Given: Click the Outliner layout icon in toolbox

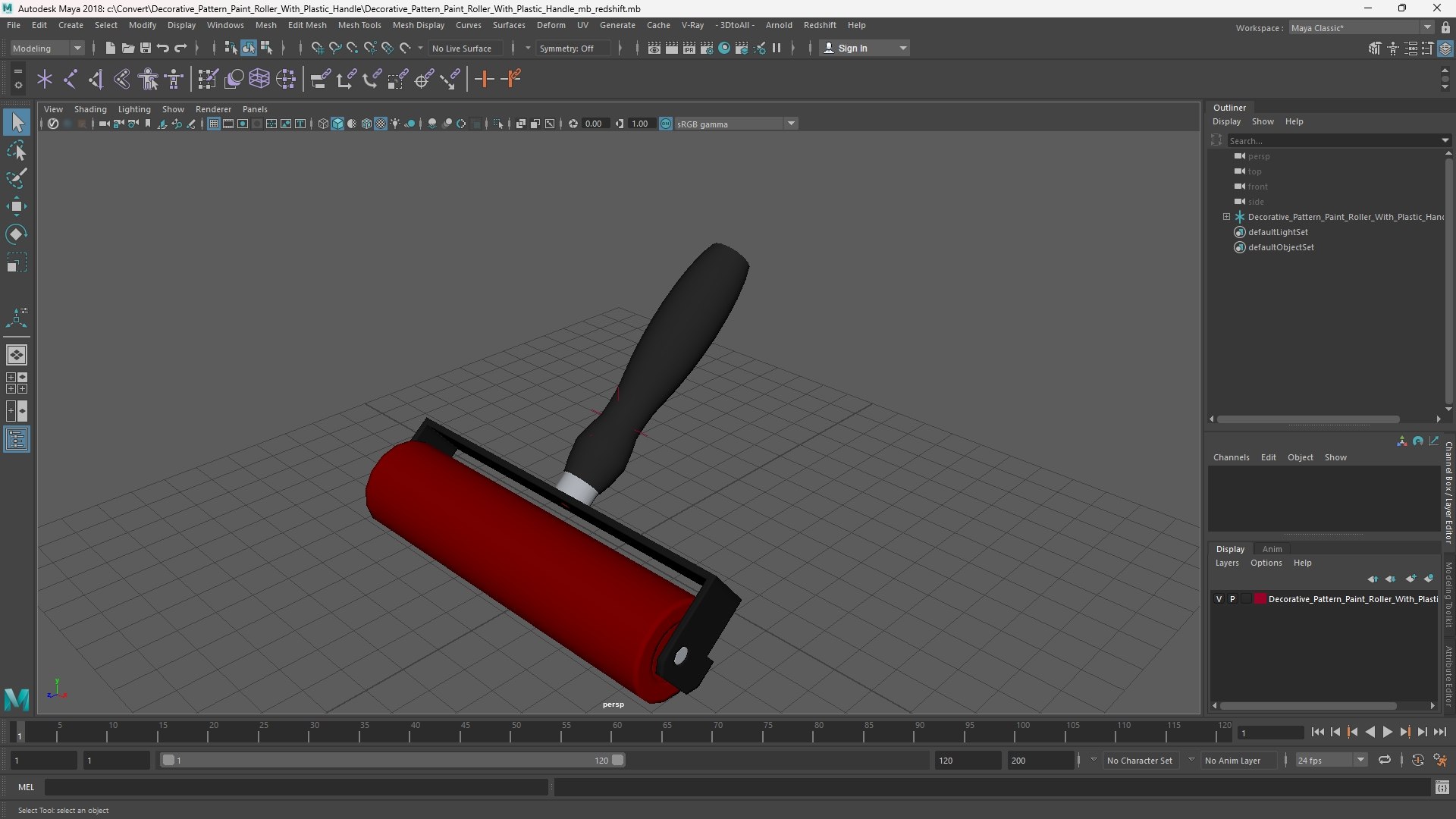Looking at the screenshot, I should point(17,440).
